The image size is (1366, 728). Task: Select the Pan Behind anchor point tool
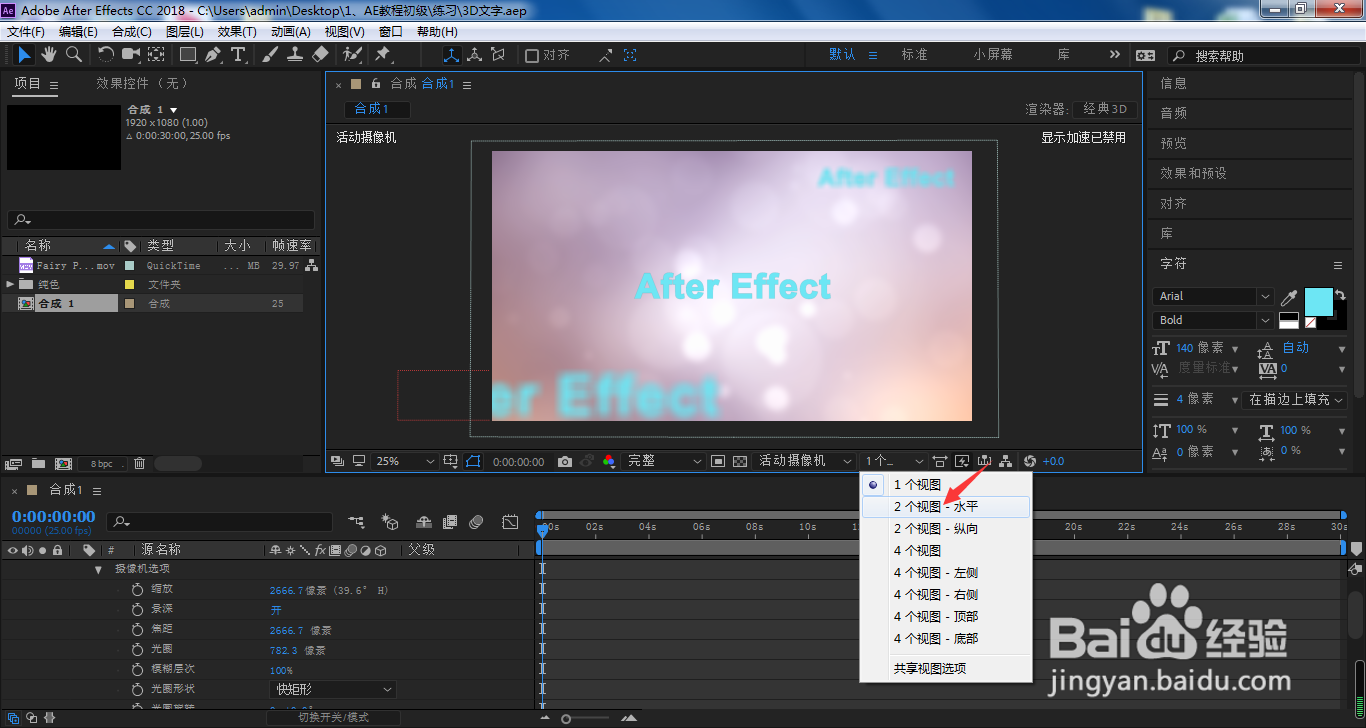pos(156,54)
